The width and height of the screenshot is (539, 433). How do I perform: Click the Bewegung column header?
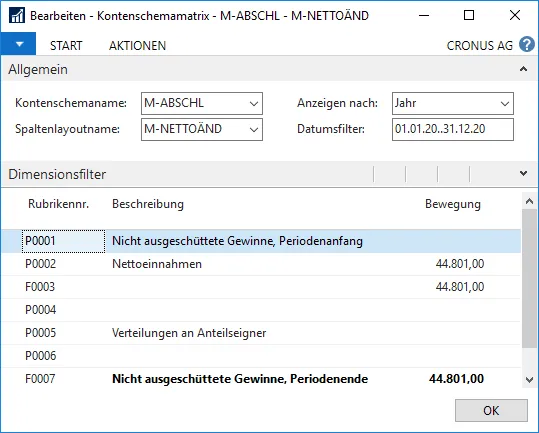pyautogui.click(x=453, y=204)
